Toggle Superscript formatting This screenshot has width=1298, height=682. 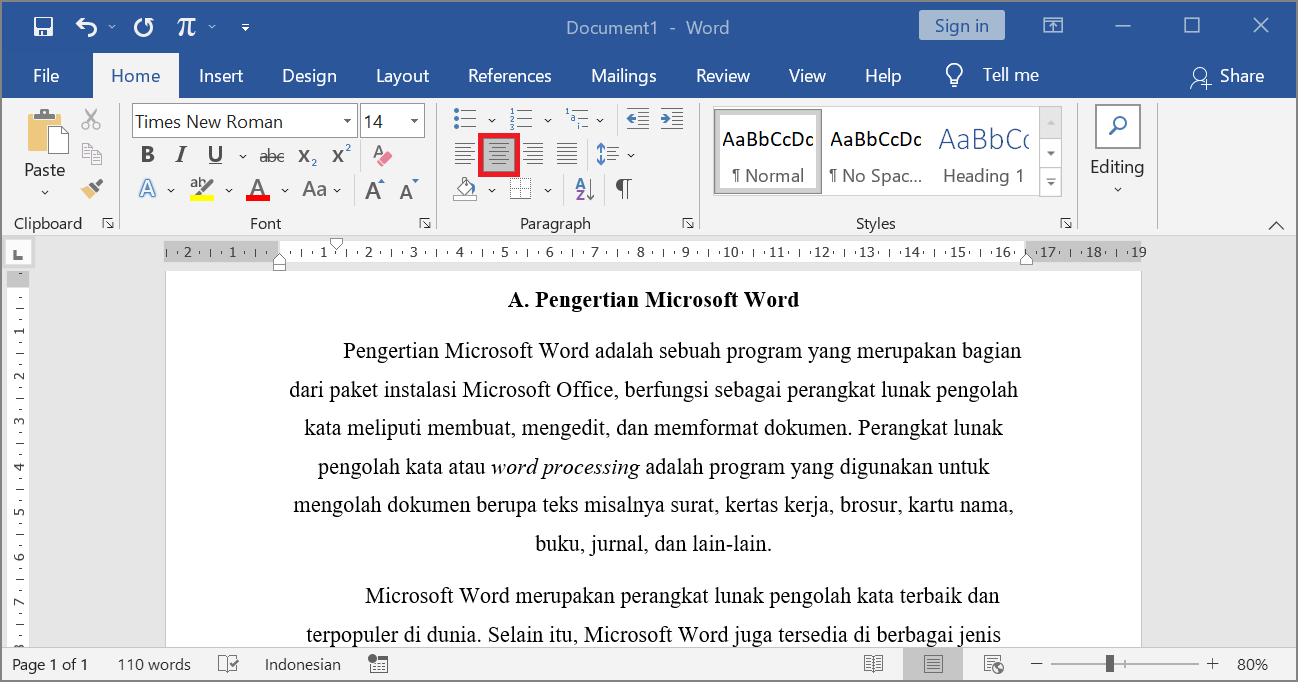point(341,155)
